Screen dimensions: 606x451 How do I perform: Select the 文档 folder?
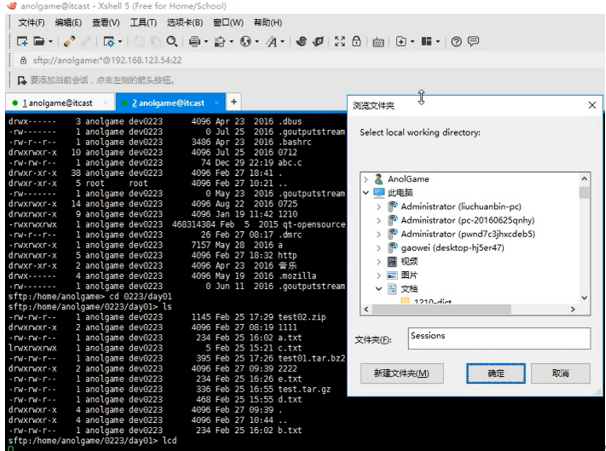pyautogui.click(x=409, y=289)
